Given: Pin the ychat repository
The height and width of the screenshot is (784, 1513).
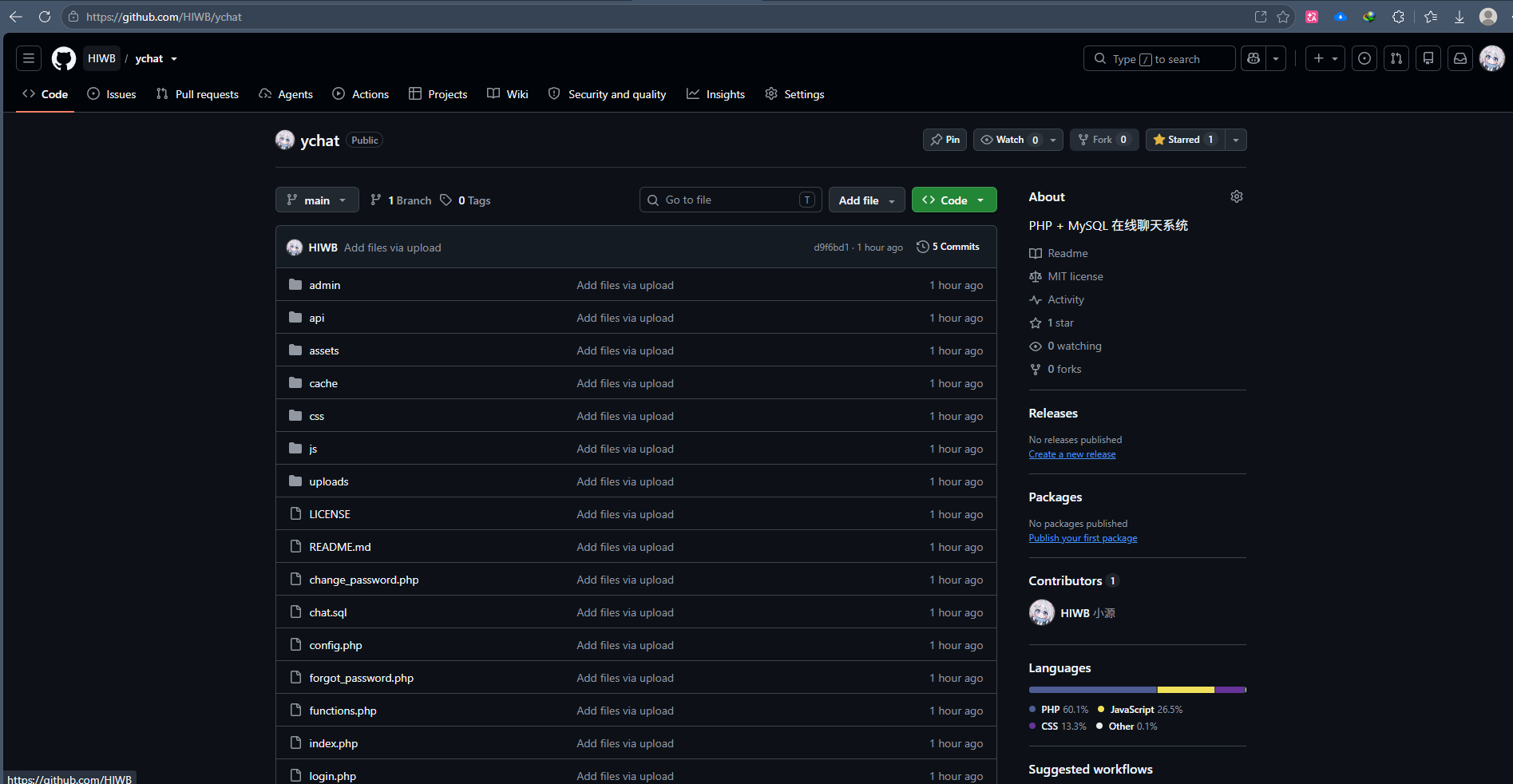Looking at the screenshot, I should (x=945, y=140).
